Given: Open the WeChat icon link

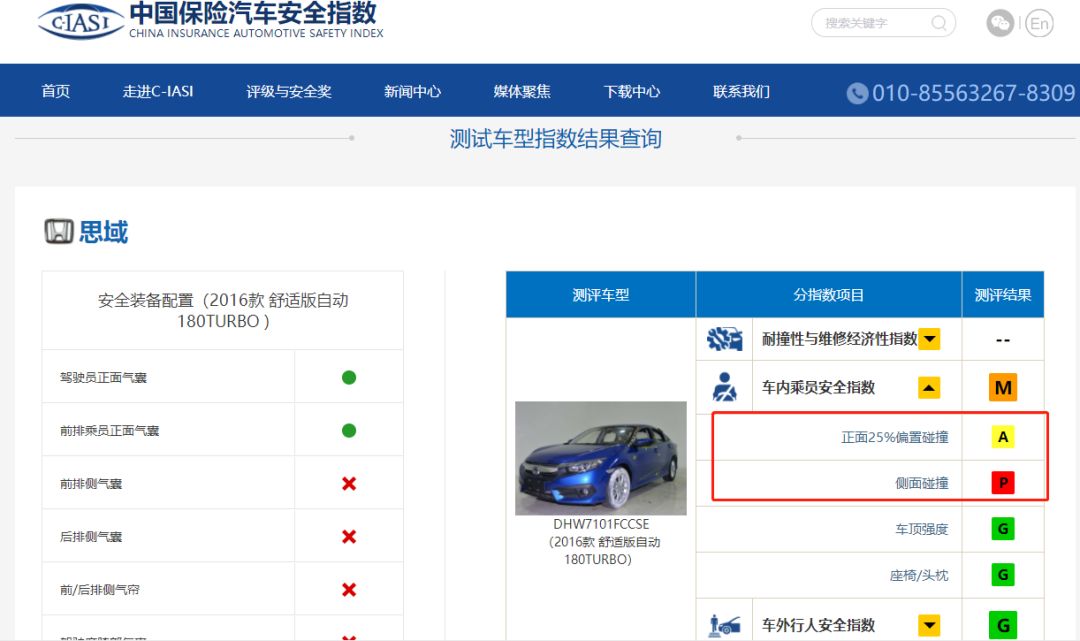Looking at the screenshot, I should click(999, 23).
